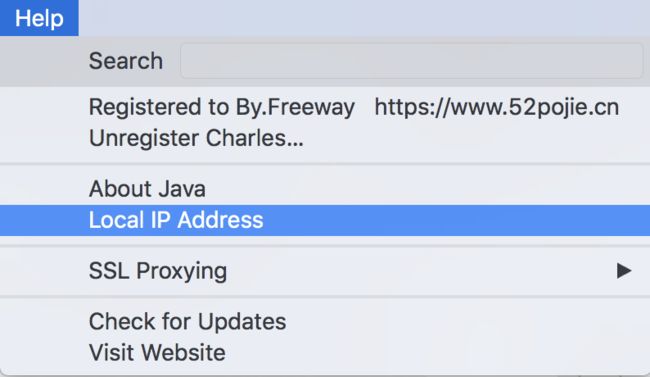The image size is (650, 377).
Task: Click inside the Help Search field
Action: click(411, 61)
